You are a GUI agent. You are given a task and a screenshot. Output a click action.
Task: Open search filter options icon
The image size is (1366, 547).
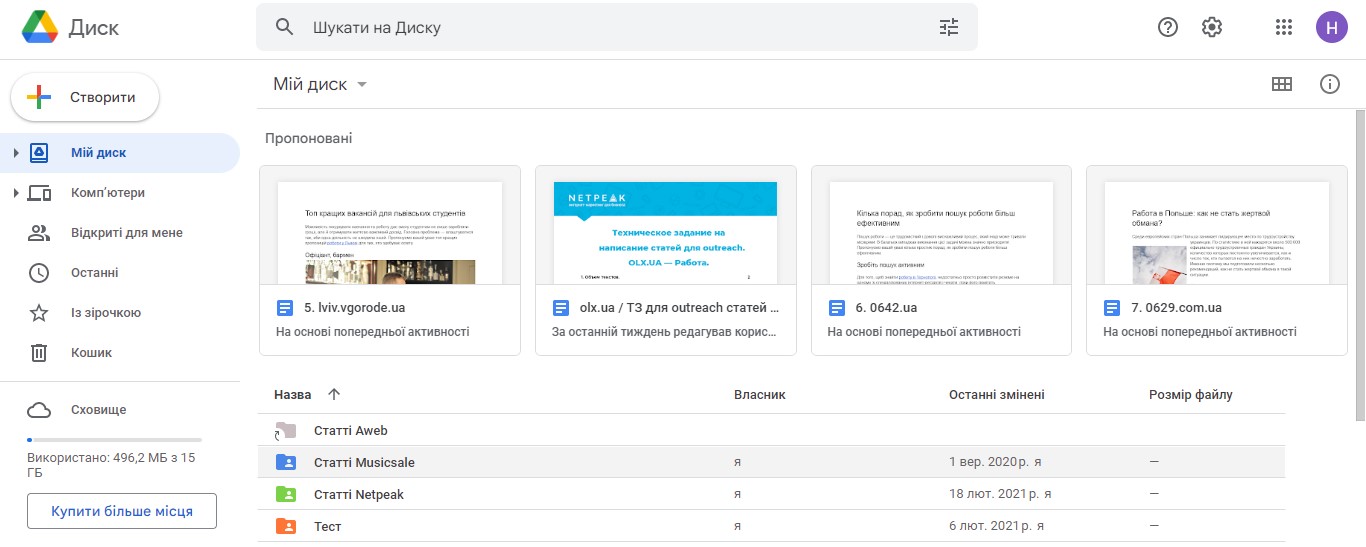pos(949,27)
